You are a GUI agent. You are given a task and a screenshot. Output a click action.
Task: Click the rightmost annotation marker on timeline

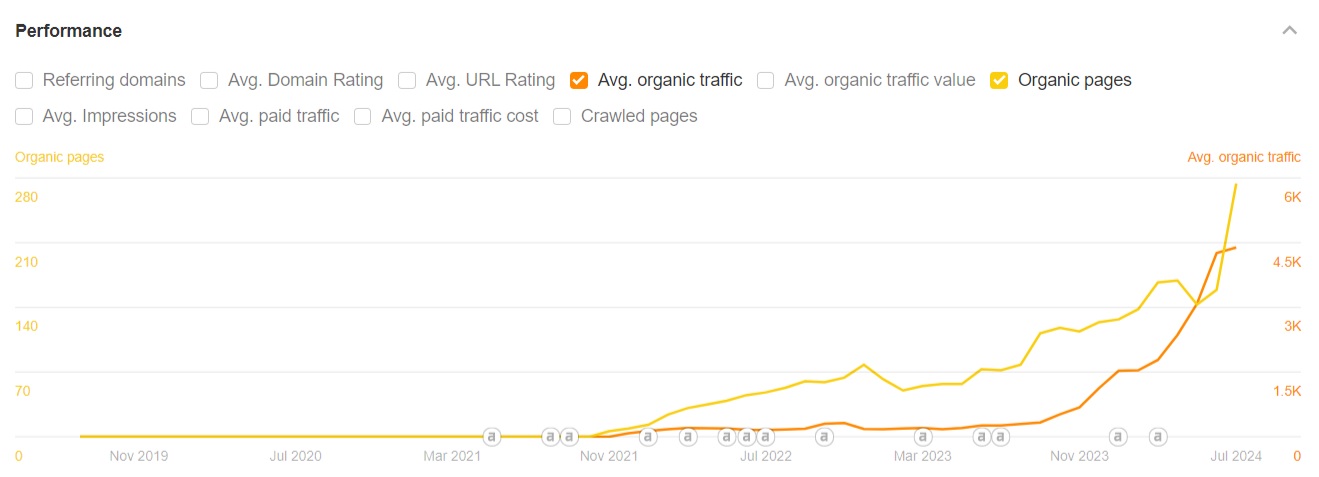tap(1157, 436)
